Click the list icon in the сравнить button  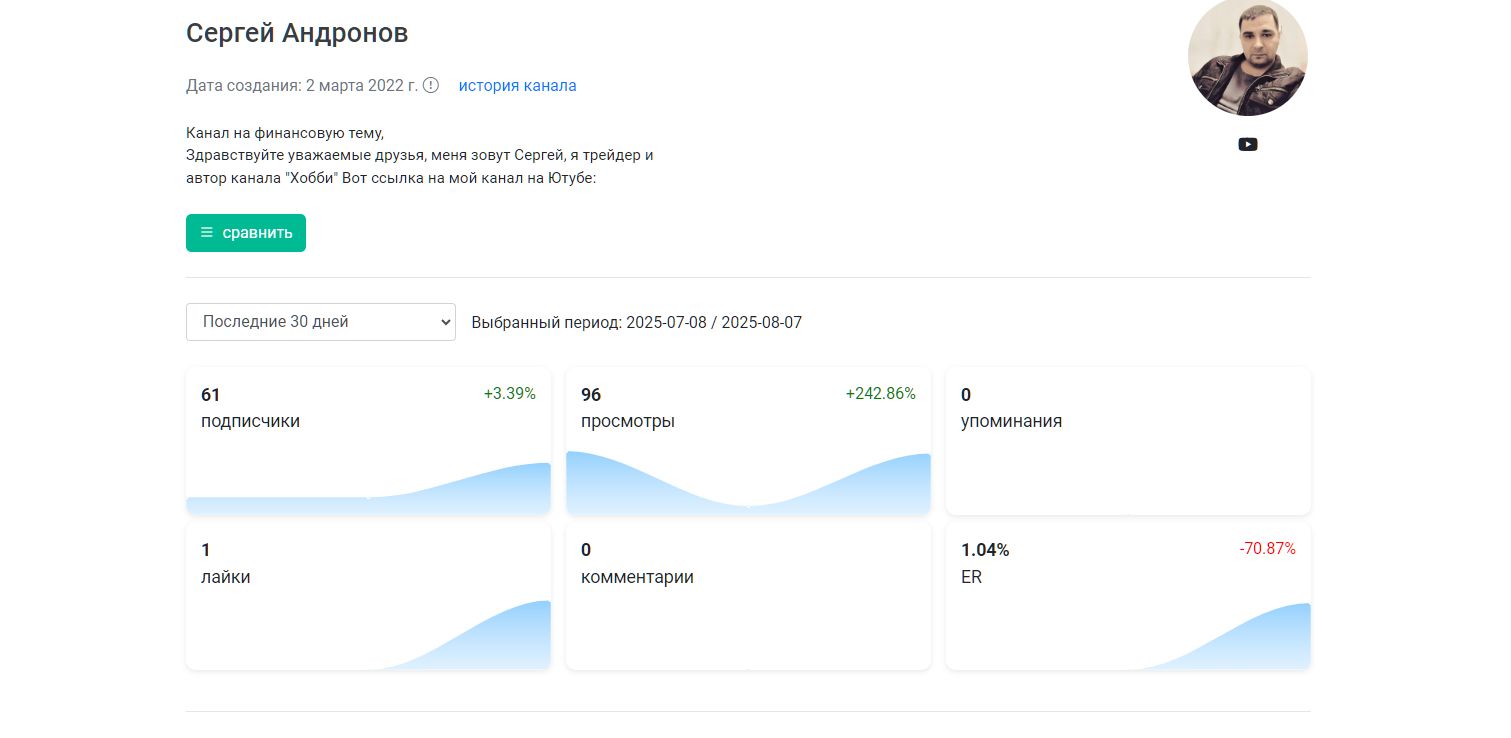click(x=207, y=232)
